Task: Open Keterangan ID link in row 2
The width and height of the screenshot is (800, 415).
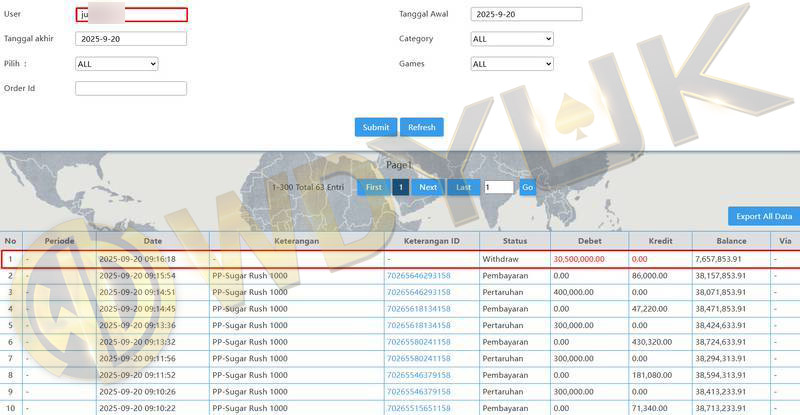Action: point(418,275)
